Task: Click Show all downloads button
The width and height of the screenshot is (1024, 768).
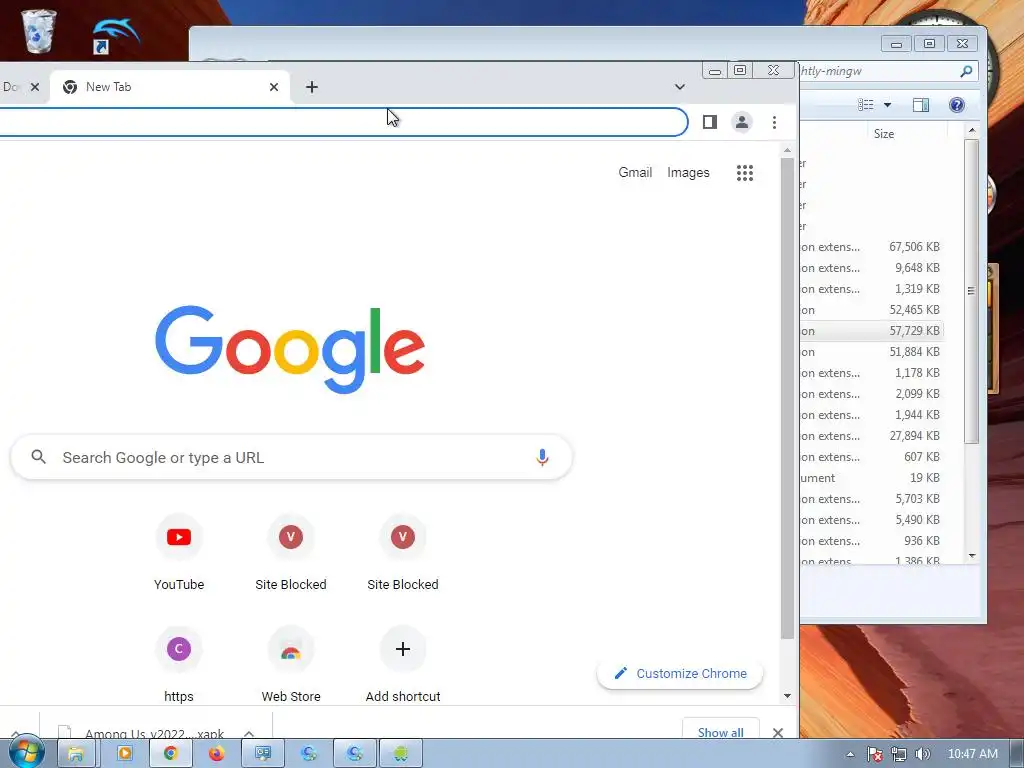Action: coord(720,731)
